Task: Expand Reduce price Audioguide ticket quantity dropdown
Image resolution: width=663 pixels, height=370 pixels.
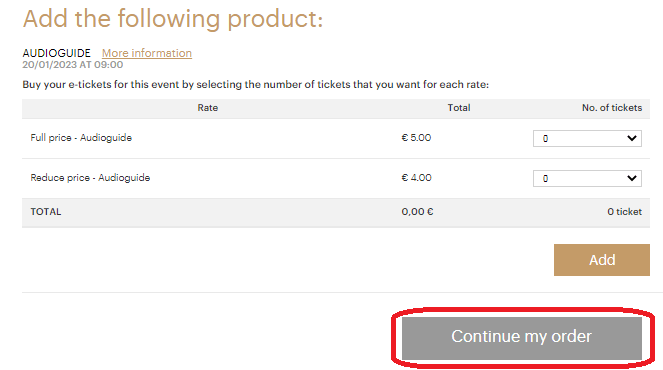Action: pos(587,178)
